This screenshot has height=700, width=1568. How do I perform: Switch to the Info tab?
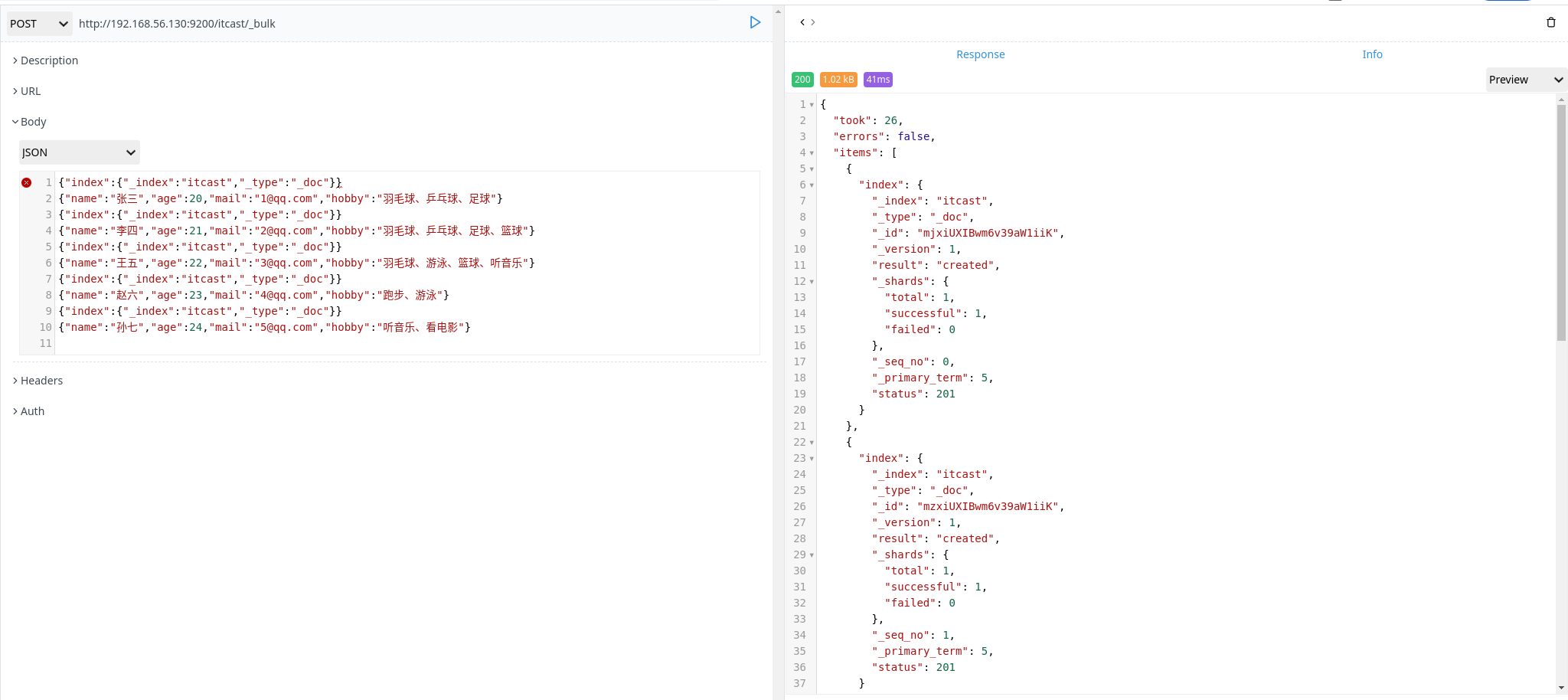pyautogui.click(x=1371, y=54)
